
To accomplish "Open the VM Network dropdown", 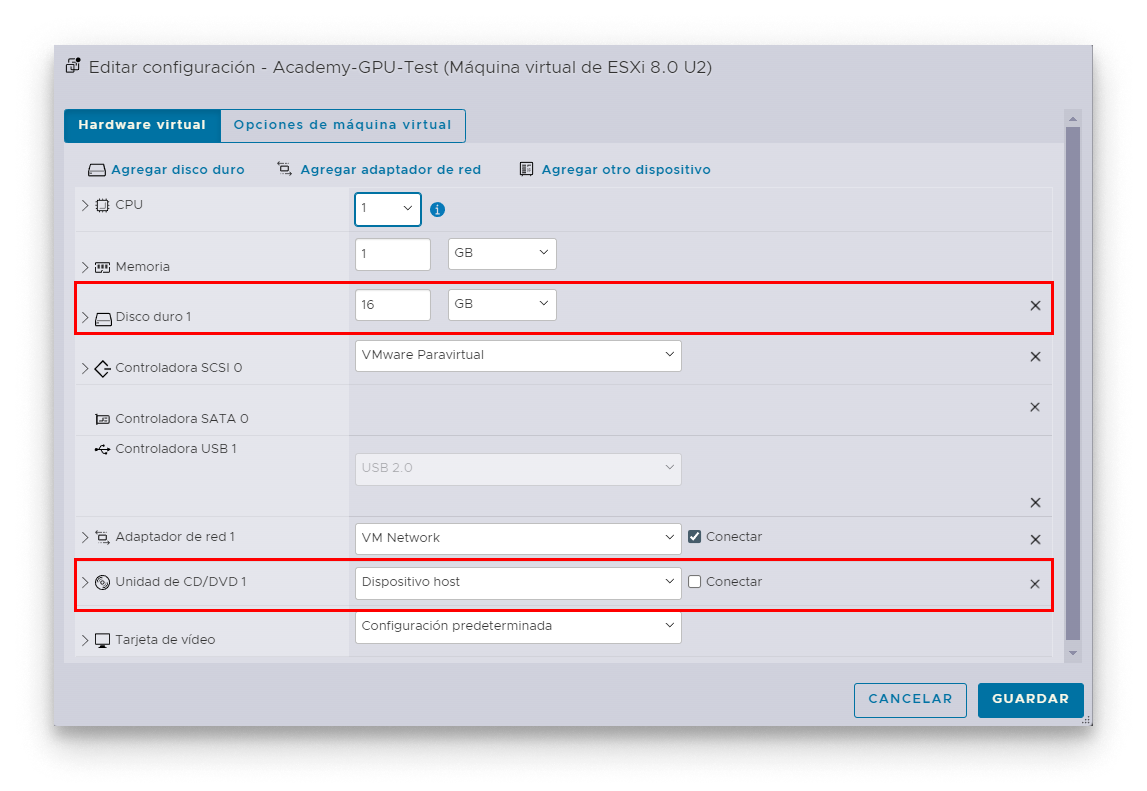I will pyautogui.click(x=518, y=538).
